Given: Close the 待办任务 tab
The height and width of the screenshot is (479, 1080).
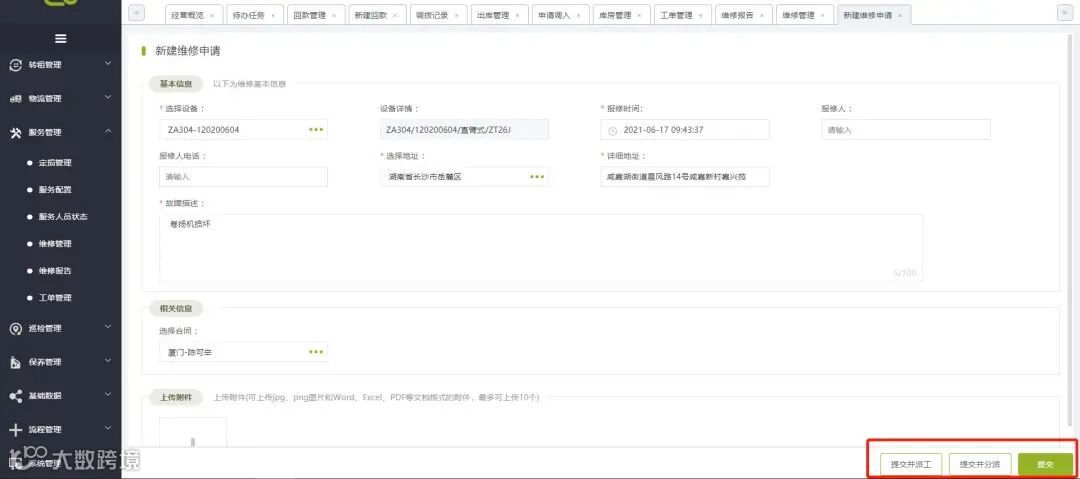Looking at the screenshot, I should [273, 15].
